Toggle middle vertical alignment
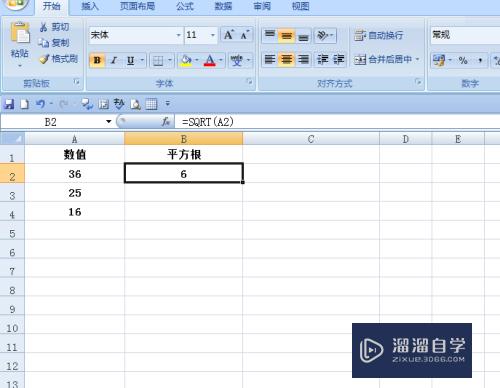 coord(286,35)
